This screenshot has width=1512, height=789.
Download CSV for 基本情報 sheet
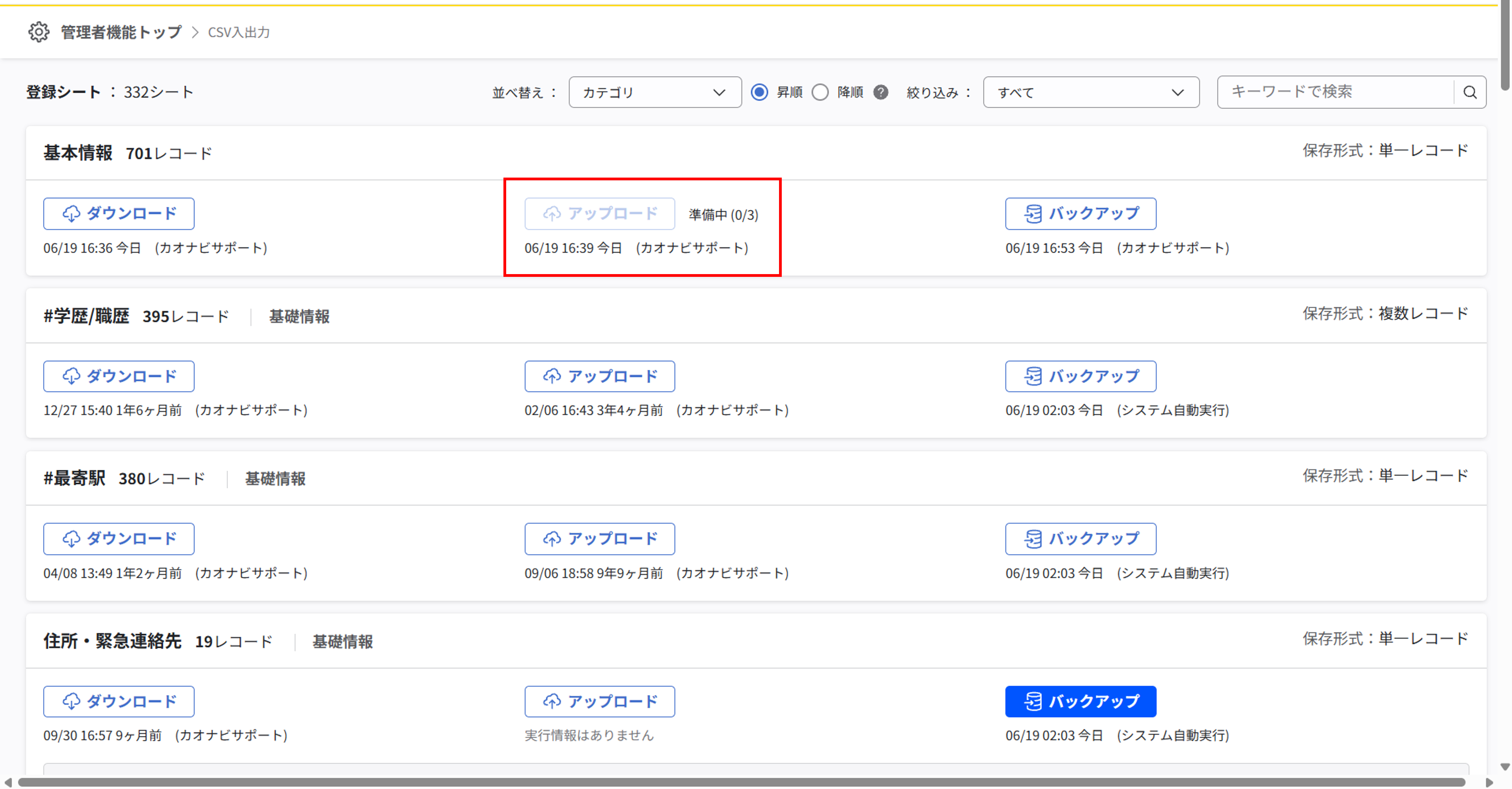tap(119, 214)
